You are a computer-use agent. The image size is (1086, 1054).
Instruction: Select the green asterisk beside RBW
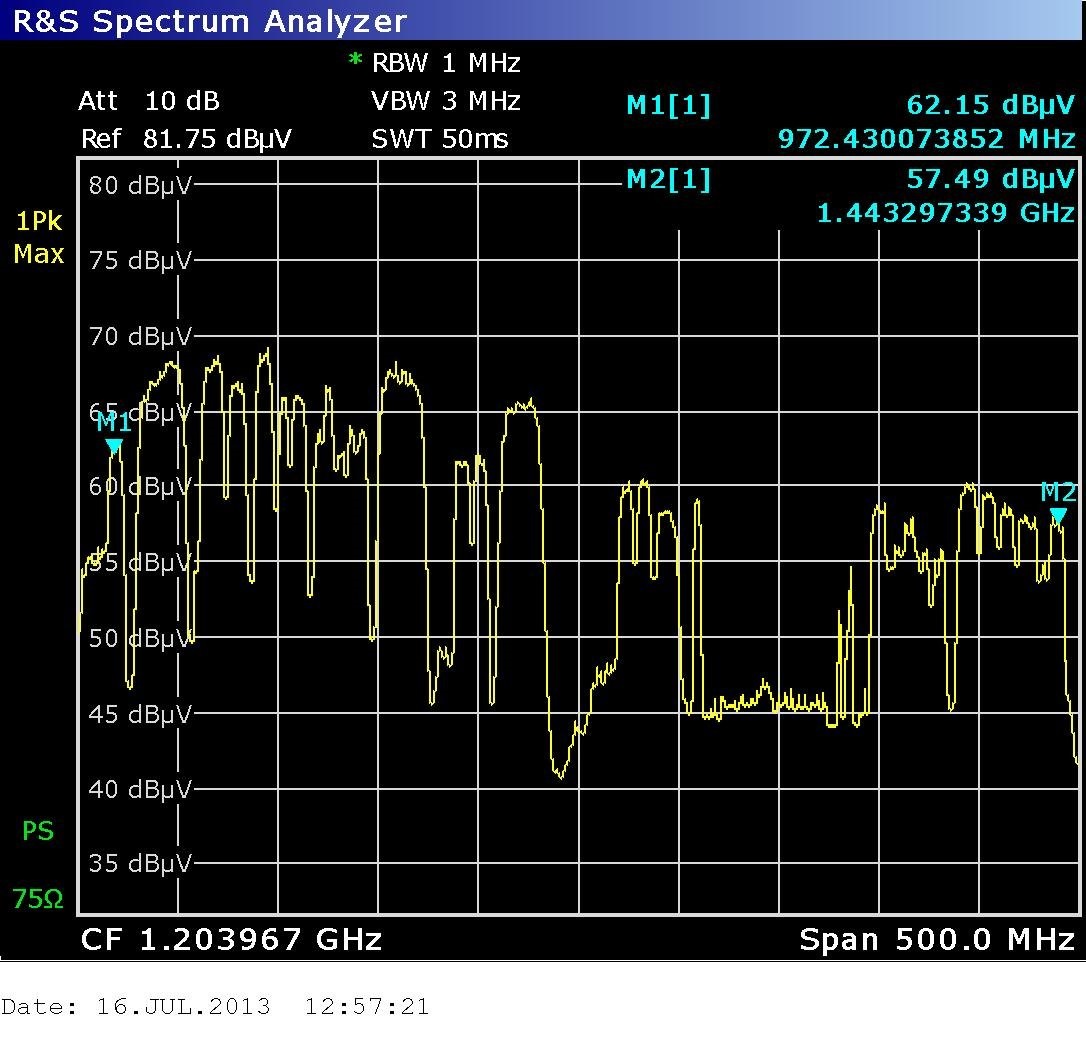[x=354, y=62]
